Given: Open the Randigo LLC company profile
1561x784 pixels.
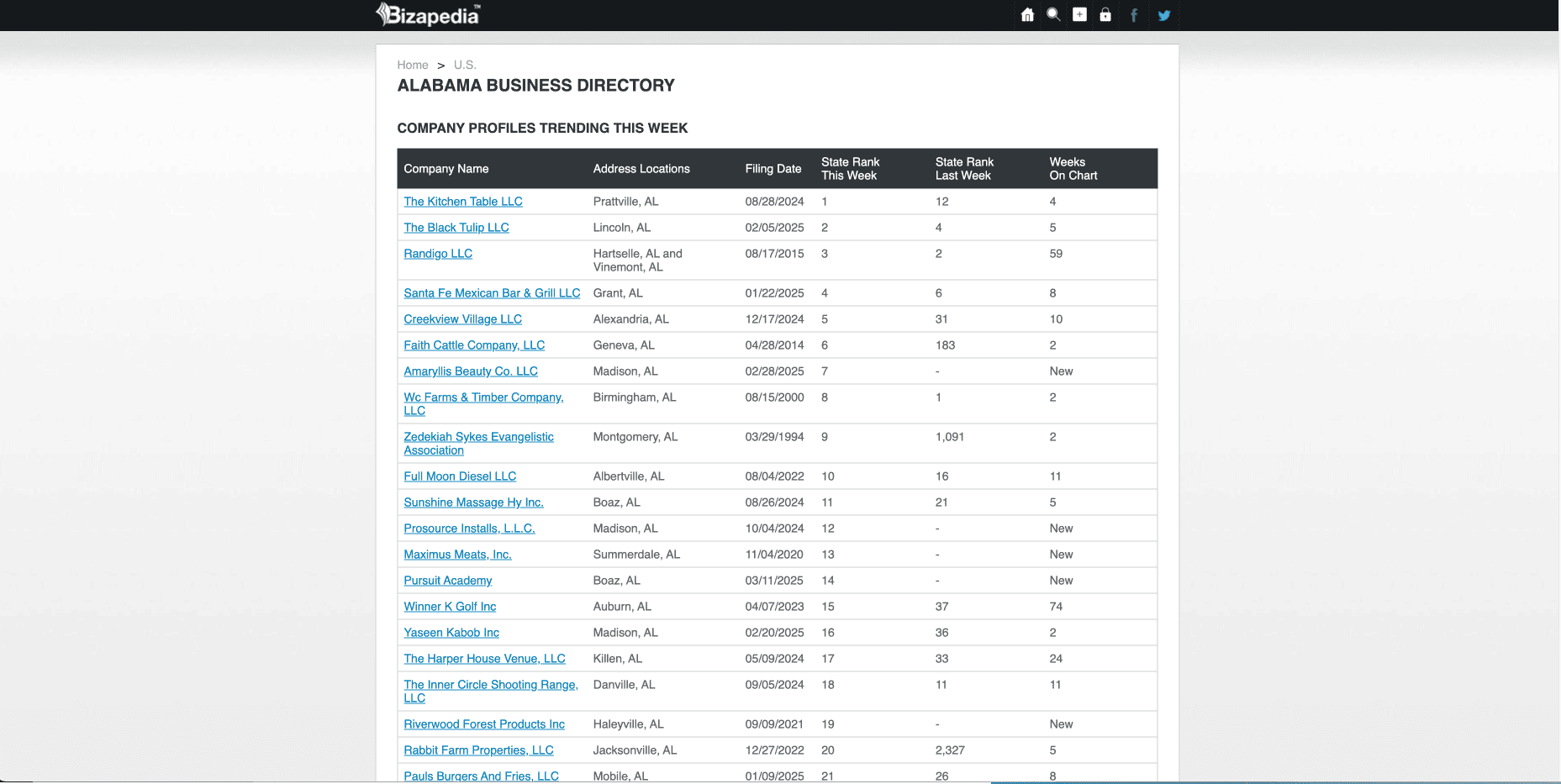Looking at the screenshot, I should 437,254.
